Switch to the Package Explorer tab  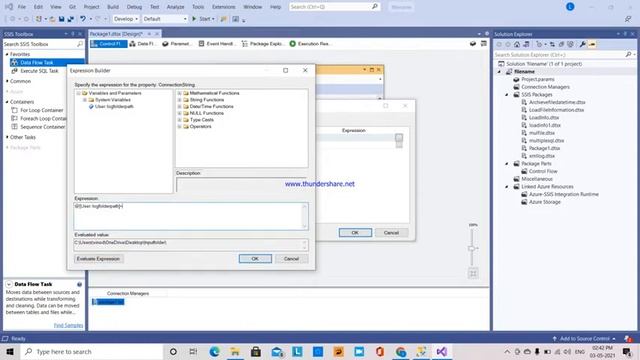(x=262, y=44)
